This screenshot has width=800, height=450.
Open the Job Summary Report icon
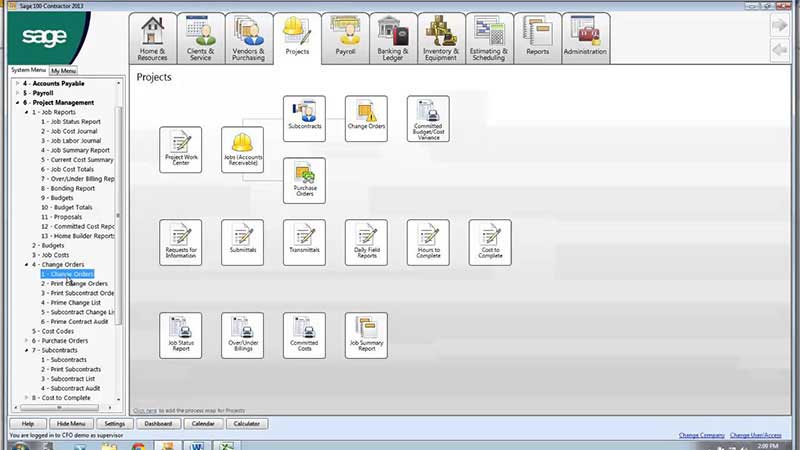(x=366, y=336)
